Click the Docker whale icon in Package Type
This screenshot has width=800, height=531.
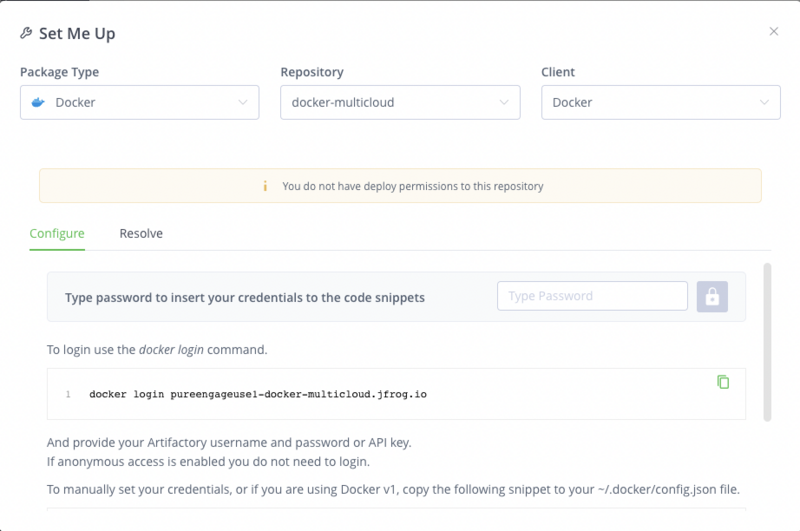click(x=38, y=103)
